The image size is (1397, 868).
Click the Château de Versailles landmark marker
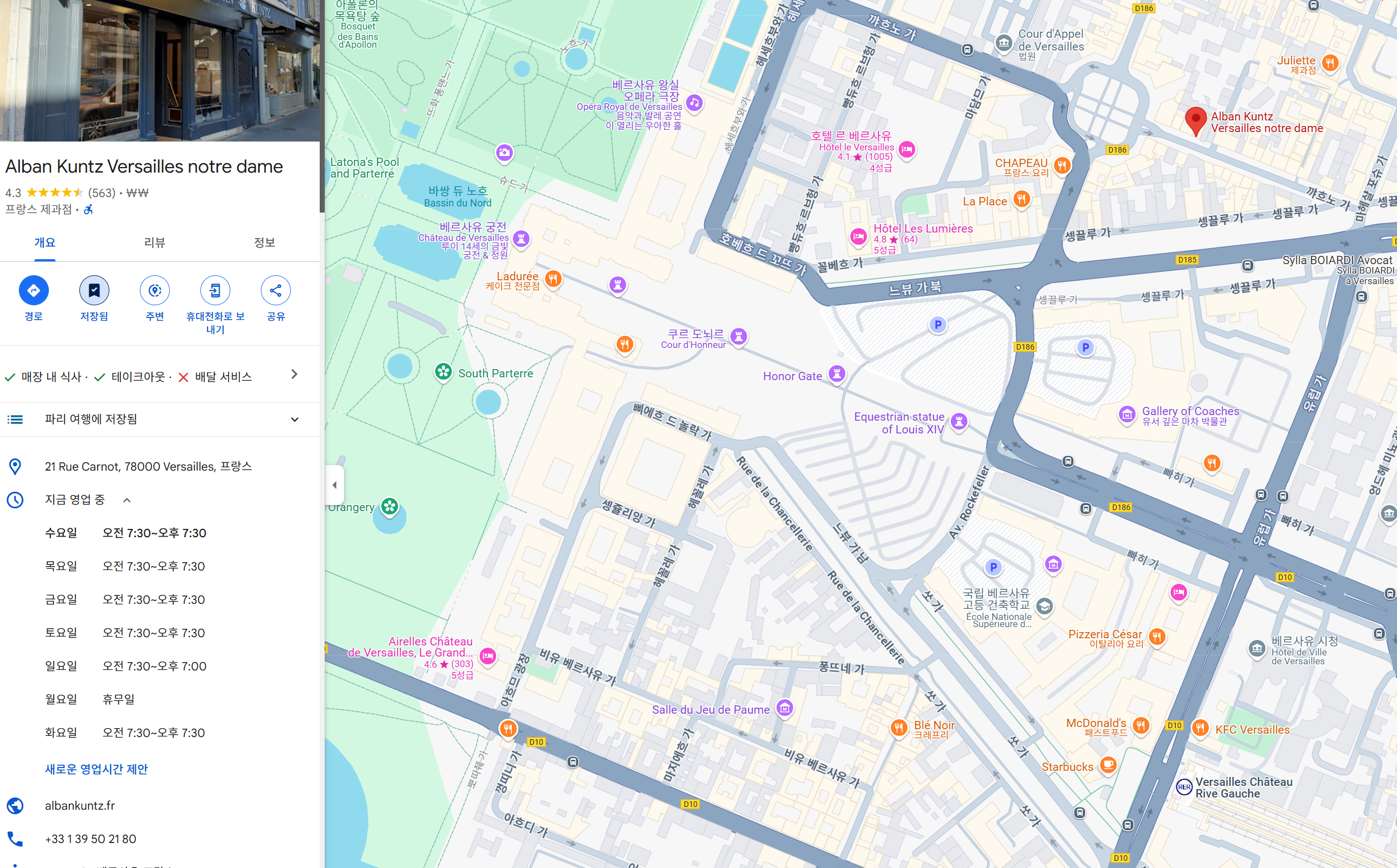click(x=521, y=239)
